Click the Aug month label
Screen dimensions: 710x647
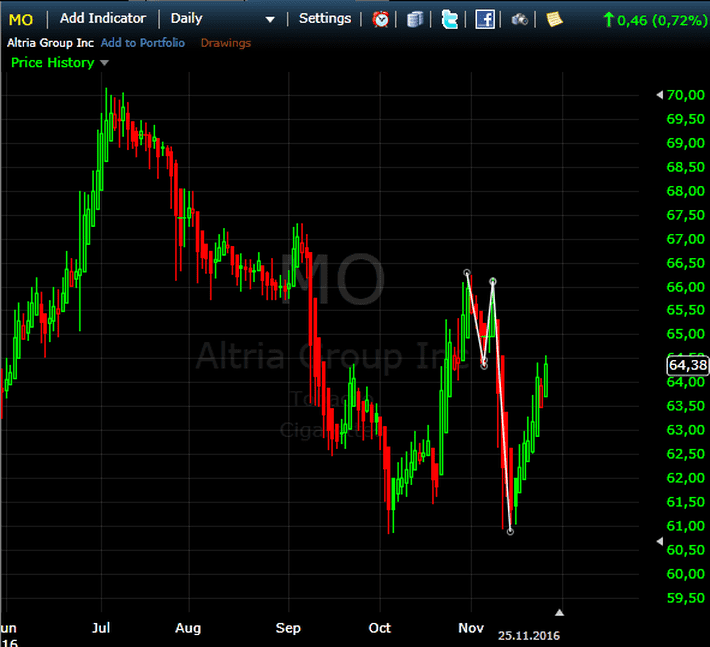point(188,628)
